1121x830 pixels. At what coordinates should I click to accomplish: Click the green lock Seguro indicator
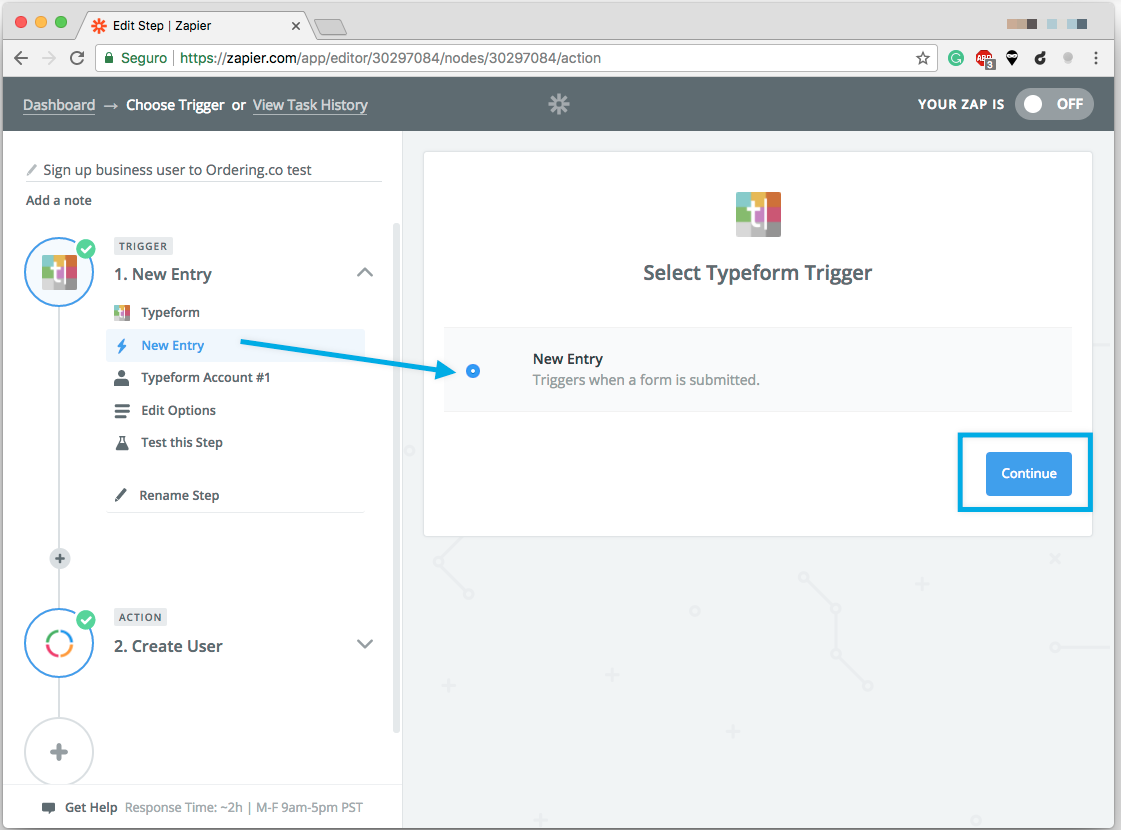[136, 58]
